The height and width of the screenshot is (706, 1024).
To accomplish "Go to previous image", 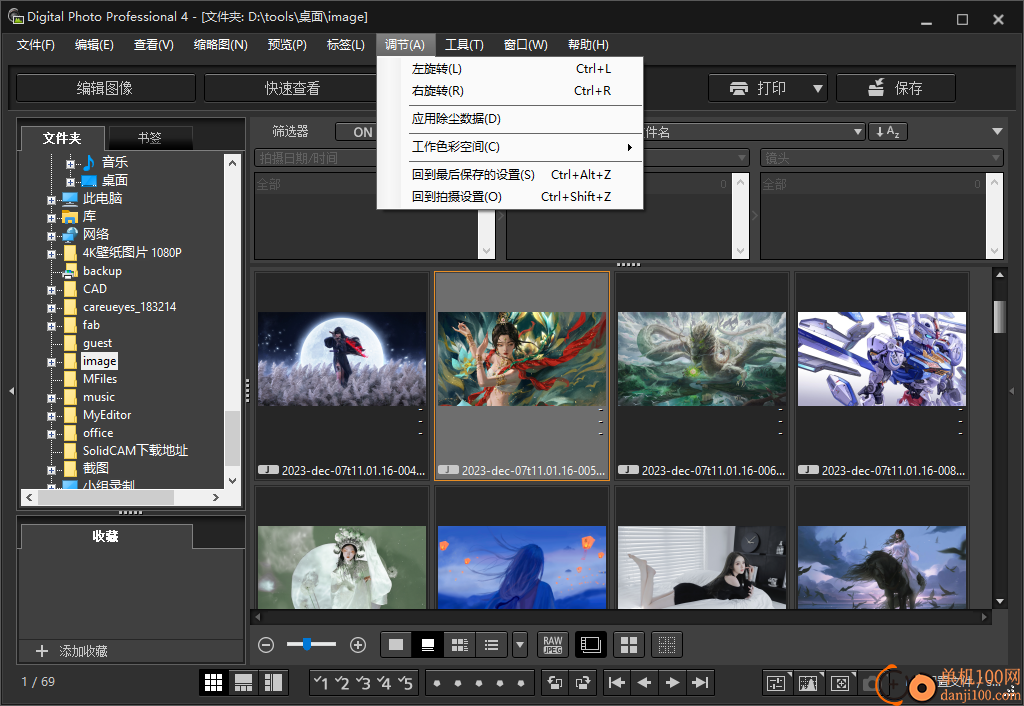I will tap(645, 683).
